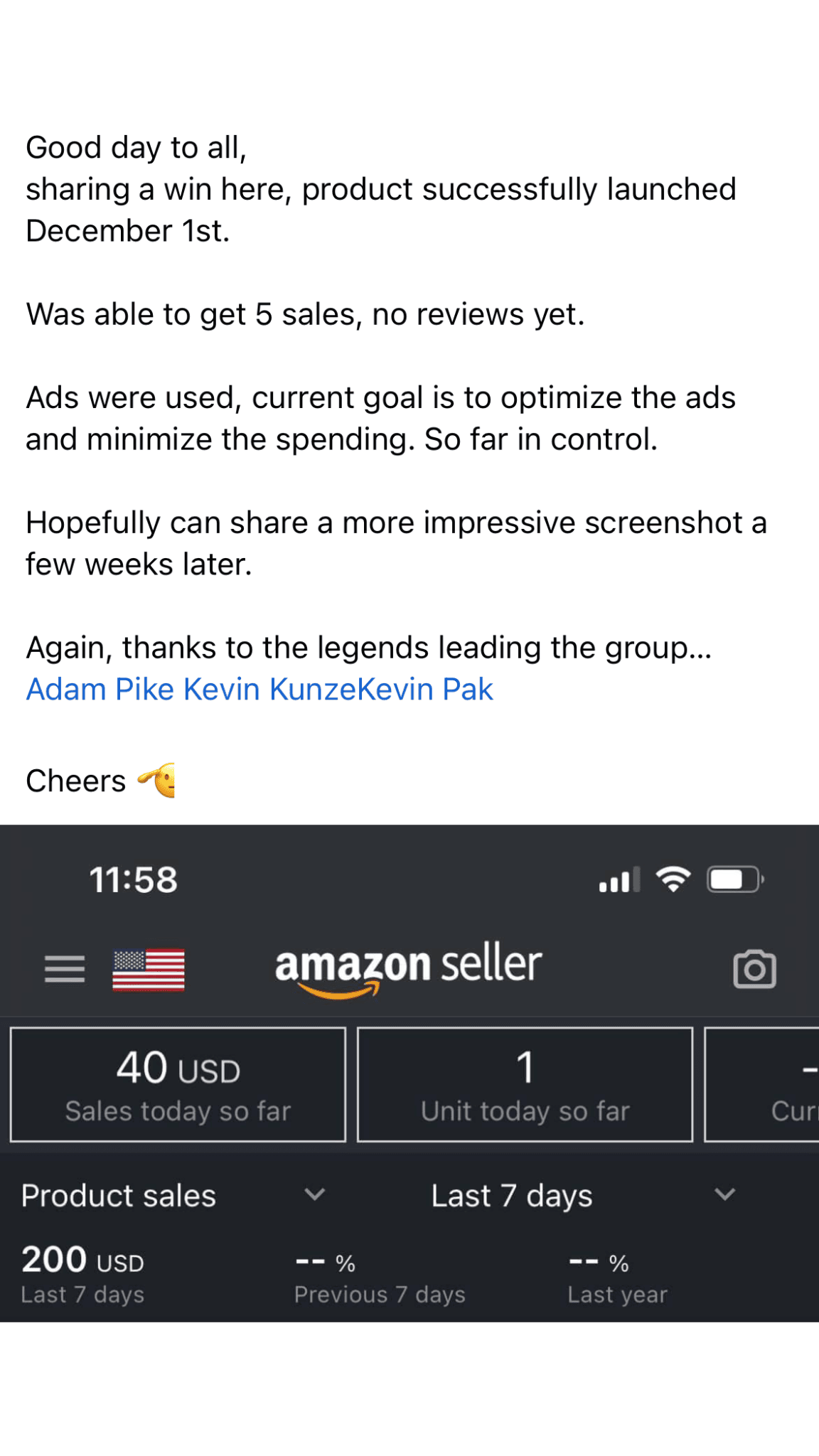This screenshot has width=819, height=1456.
Task: Open the camera icon in header
Action: [754, 969]
